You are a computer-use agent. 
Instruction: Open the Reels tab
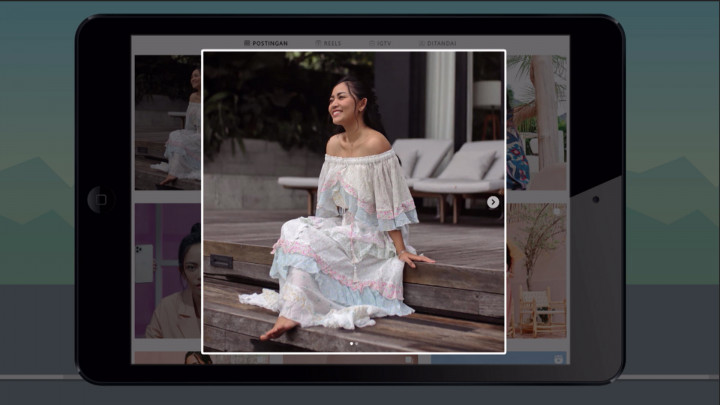332,43
